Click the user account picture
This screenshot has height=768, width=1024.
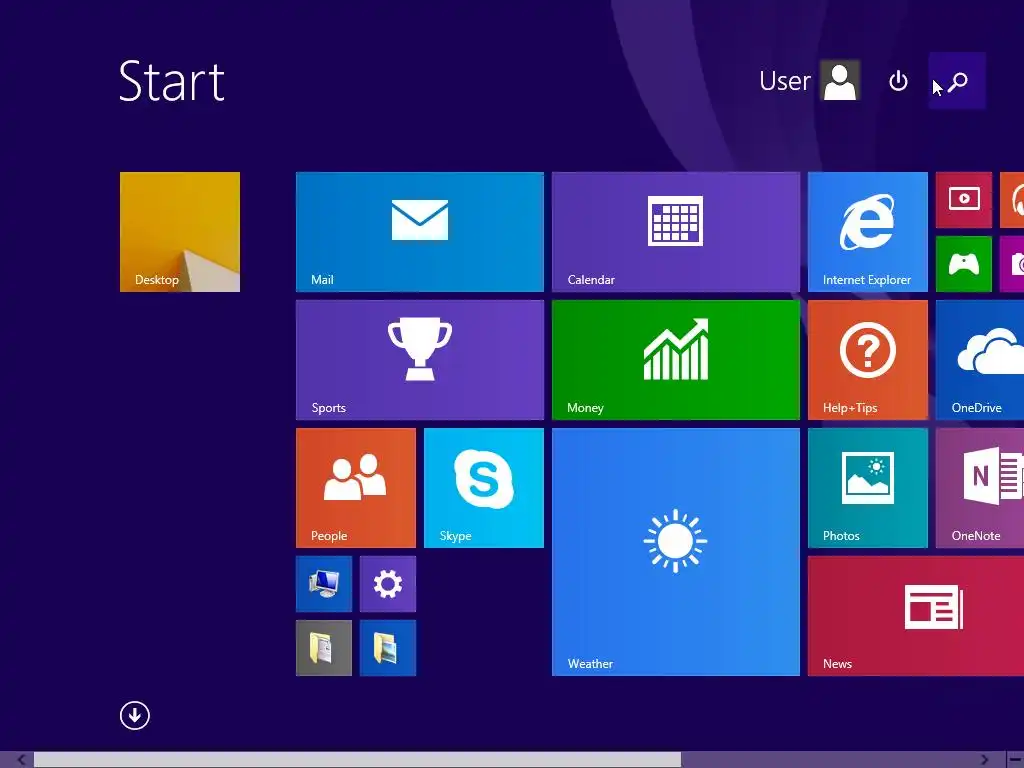coord(840,81)
